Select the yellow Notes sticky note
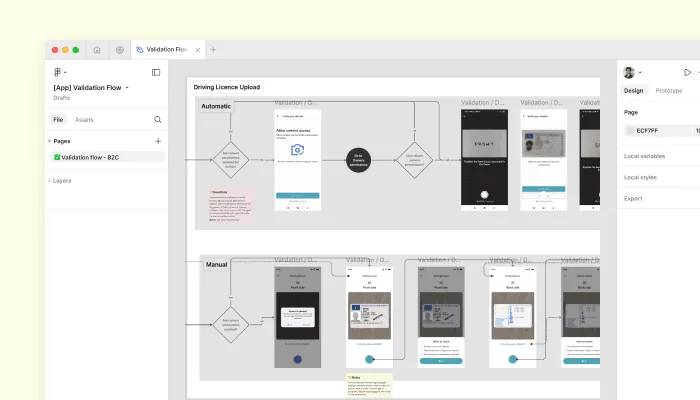Image resolution: width=700 pixels, height=400 pixels. 369,385
